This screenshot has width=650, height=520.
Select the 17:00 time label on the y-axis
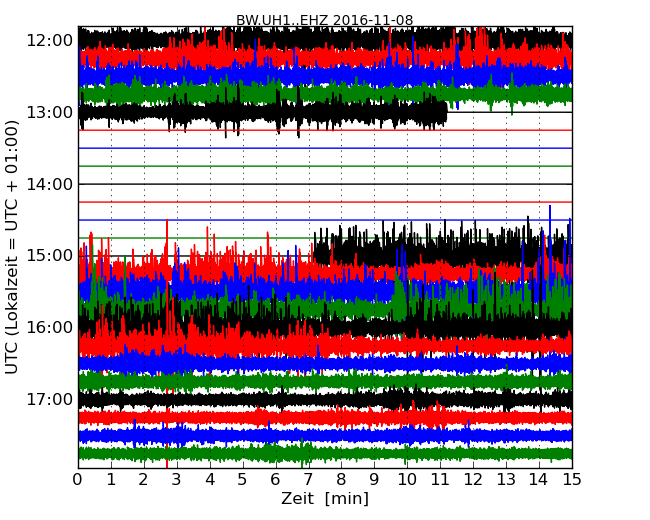[x=50, y=400]
